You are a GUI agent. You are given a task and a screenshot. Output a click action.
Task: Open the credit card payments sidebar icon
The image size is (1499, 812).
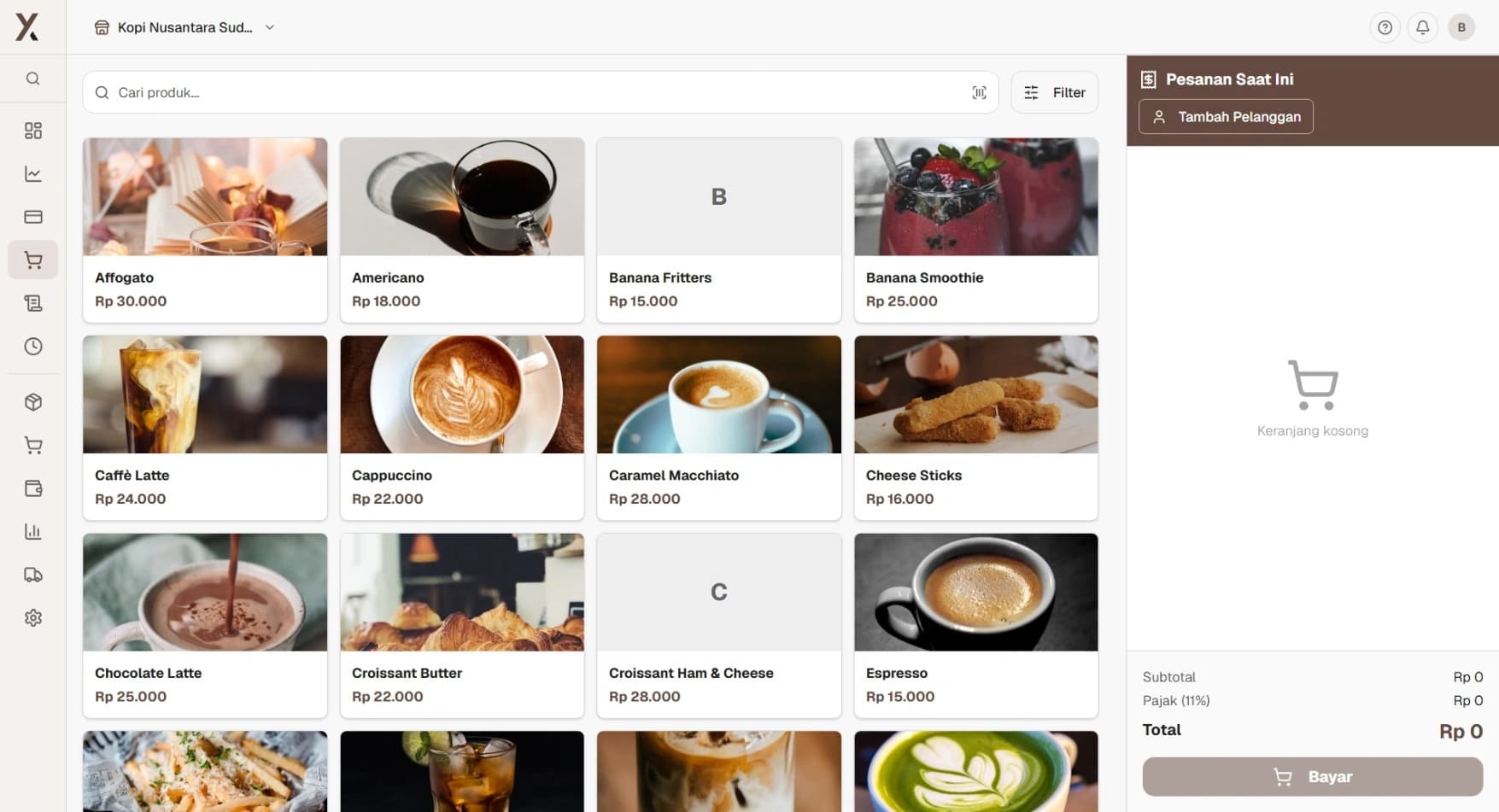[x=33, y=217]
